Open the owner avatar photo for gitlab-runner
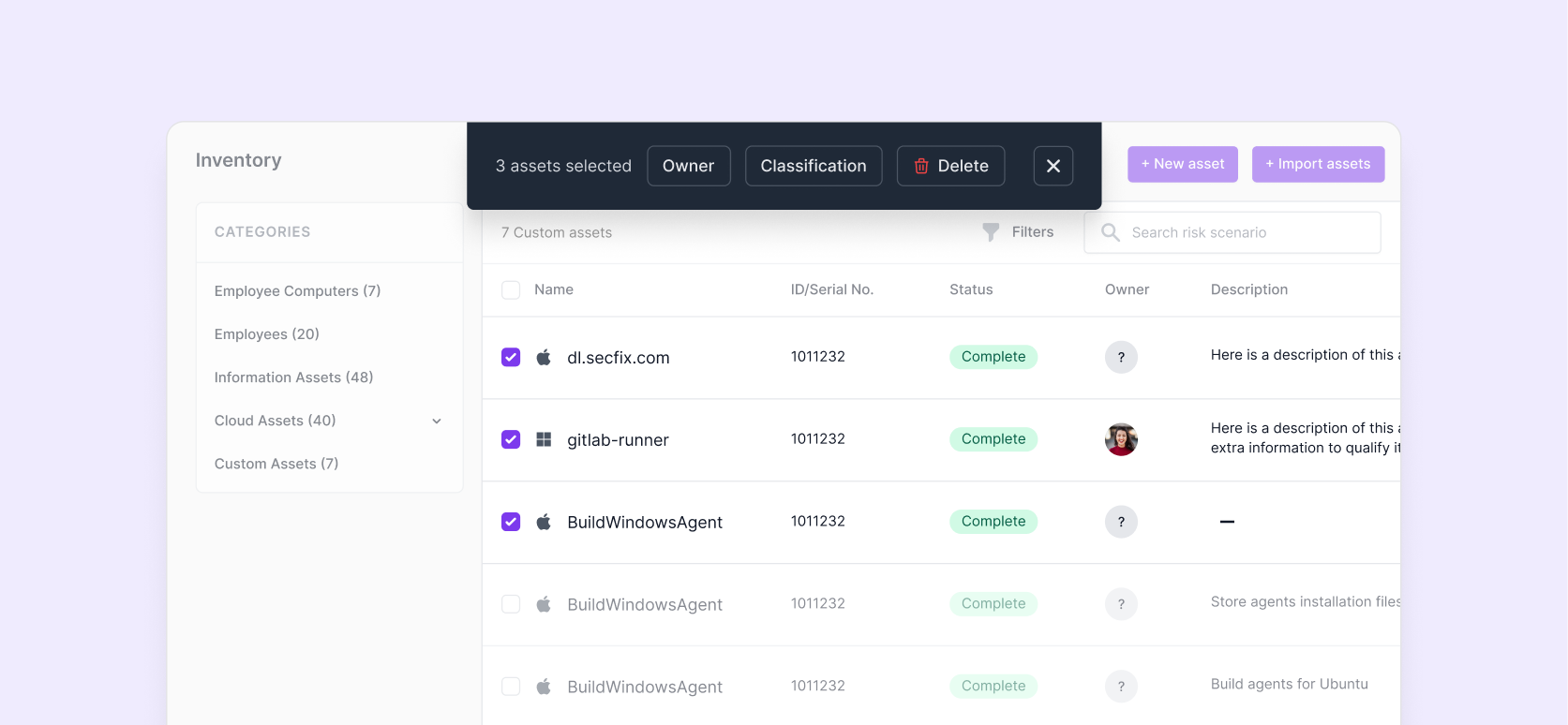 coord(1121,439)
